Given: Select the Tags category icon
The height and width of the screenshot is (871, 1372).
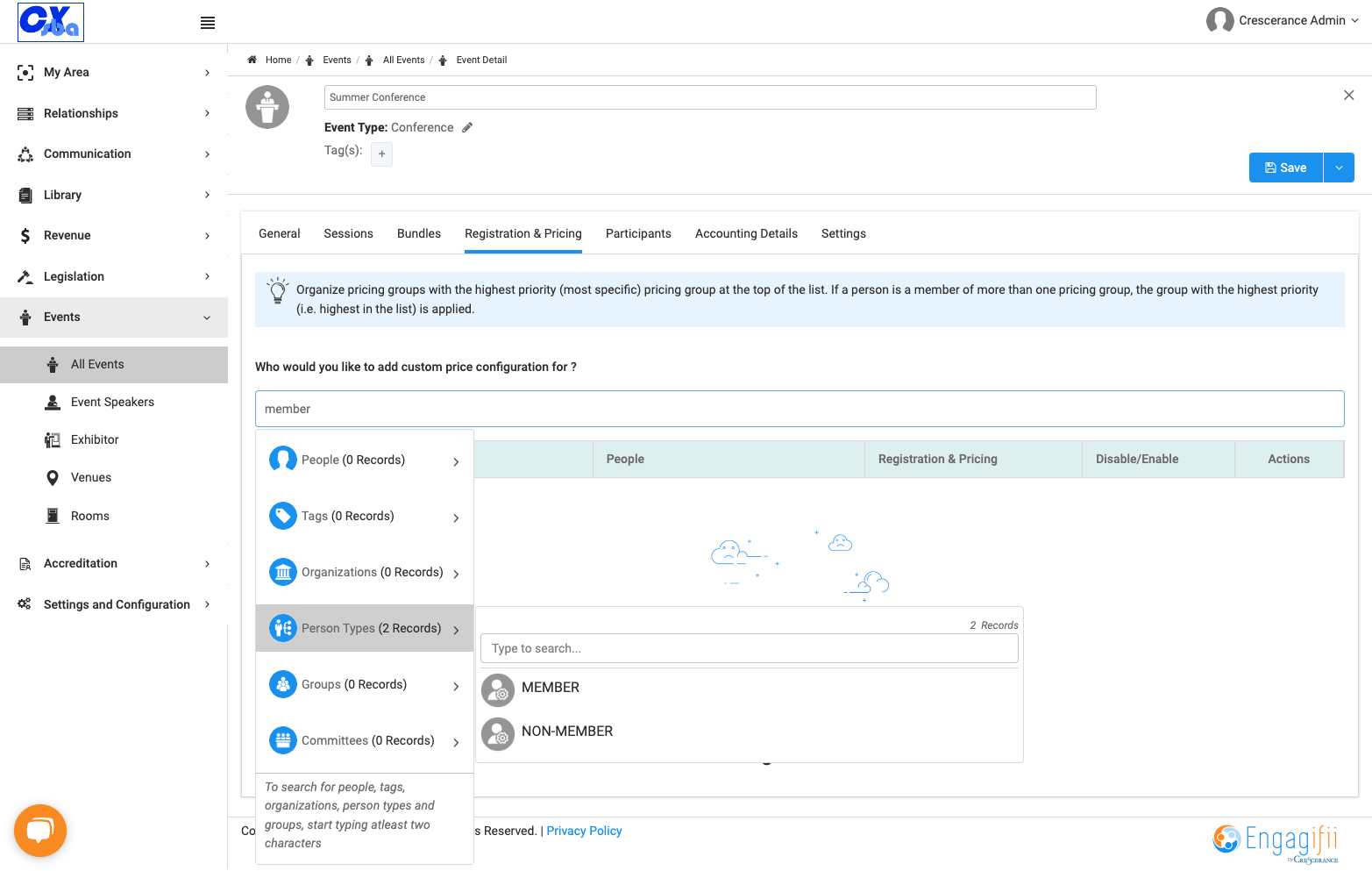Looking at the screenshot, I should (283, 516).
